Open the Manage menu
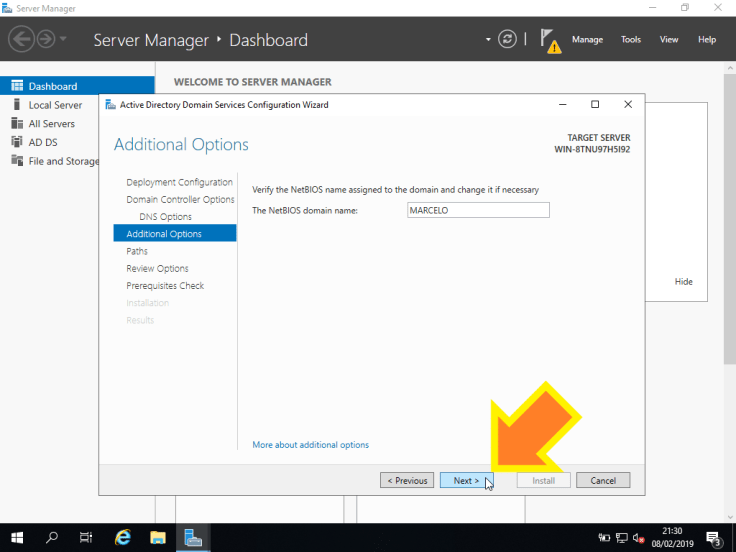736x552 pixels. [587, 40]
